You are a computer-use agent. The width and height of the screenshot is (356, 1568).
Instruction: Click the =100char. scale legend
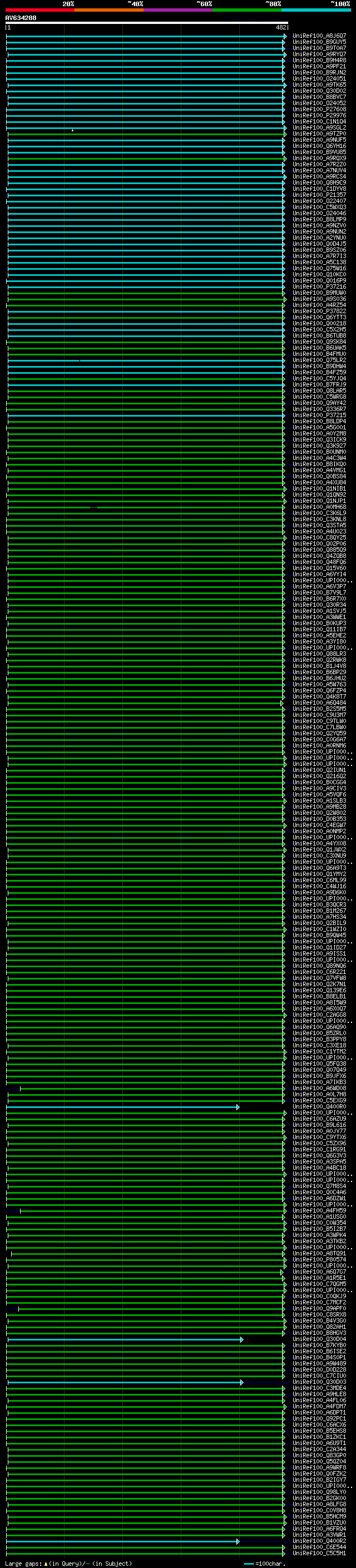pyautogui.click(x=264, y=1563)
